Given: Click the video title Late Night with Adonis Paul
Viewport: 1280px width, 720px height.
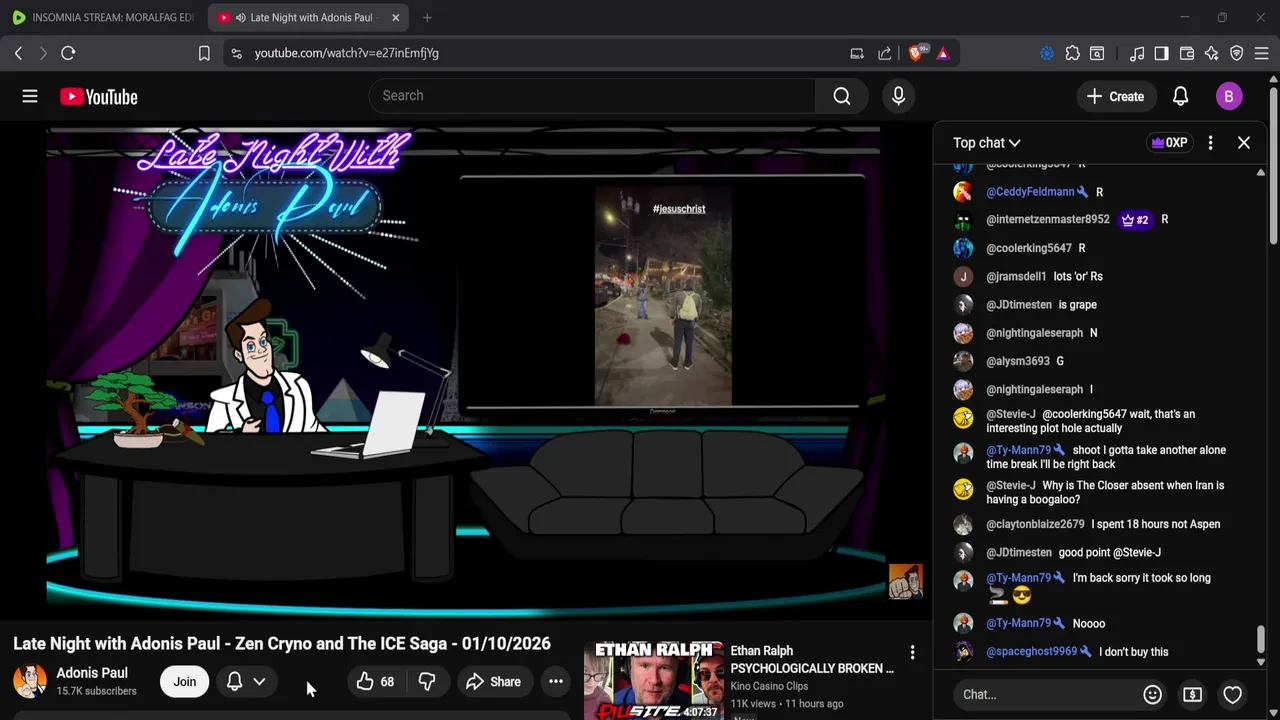Looking at the screenshot, I should [x=282, y=643].
